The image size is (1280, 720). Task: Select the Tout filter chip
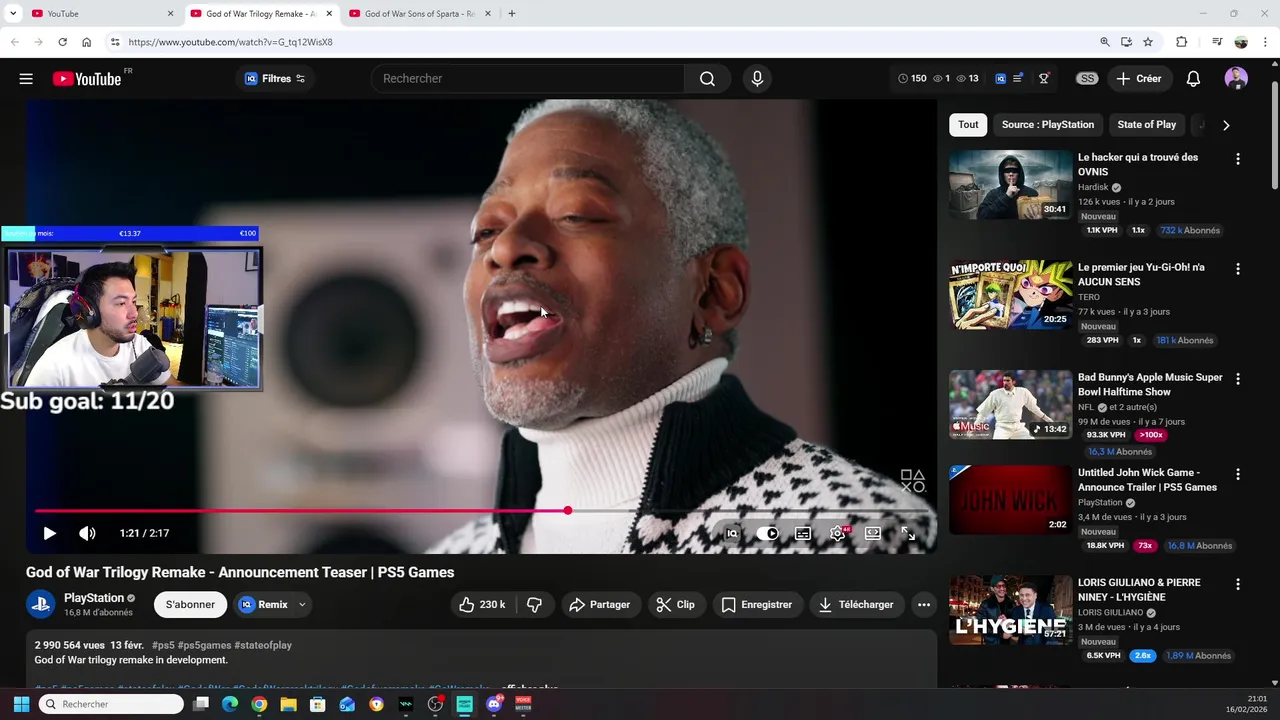968,125
